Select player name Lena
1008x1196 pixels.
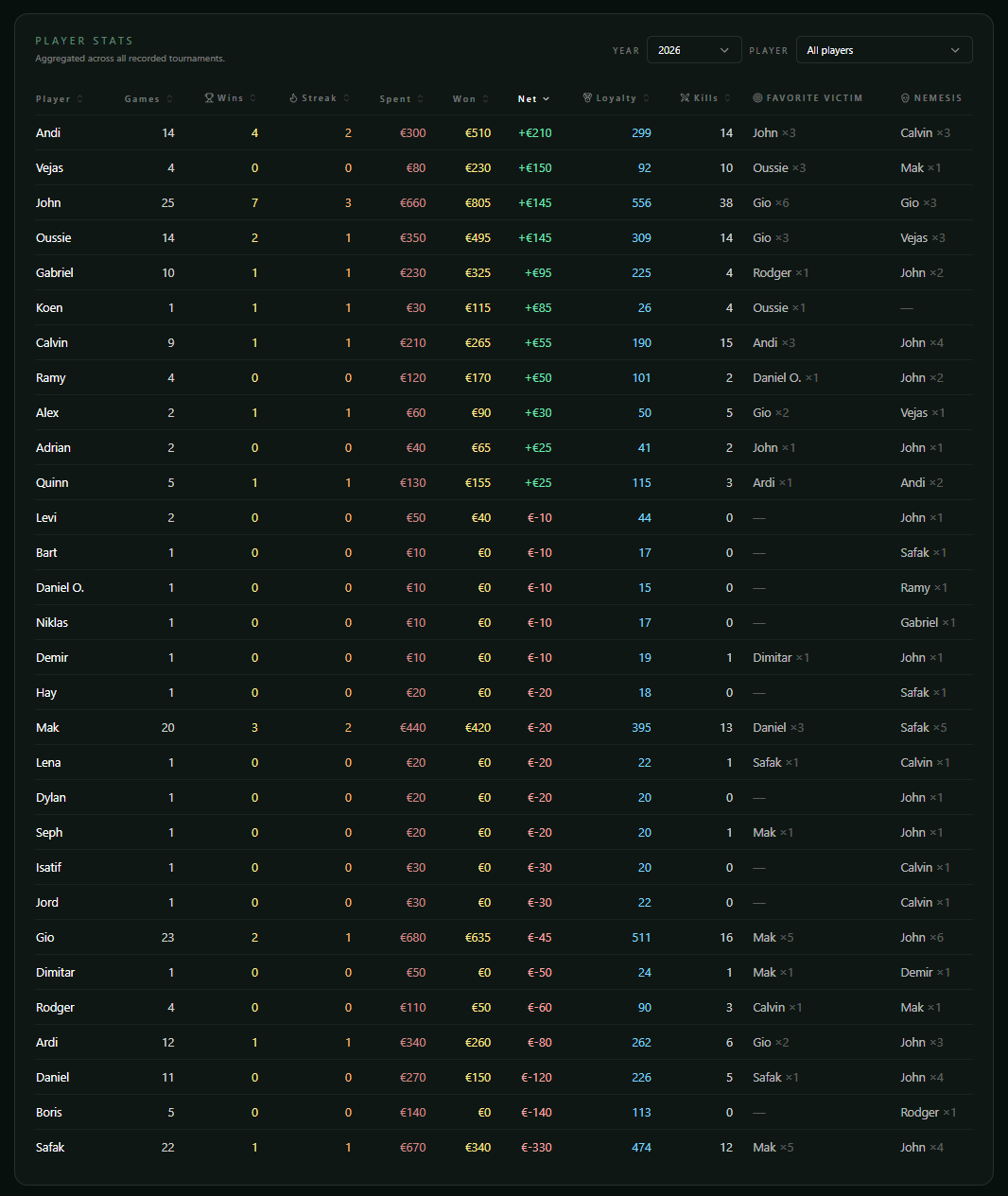coord(48,763)
